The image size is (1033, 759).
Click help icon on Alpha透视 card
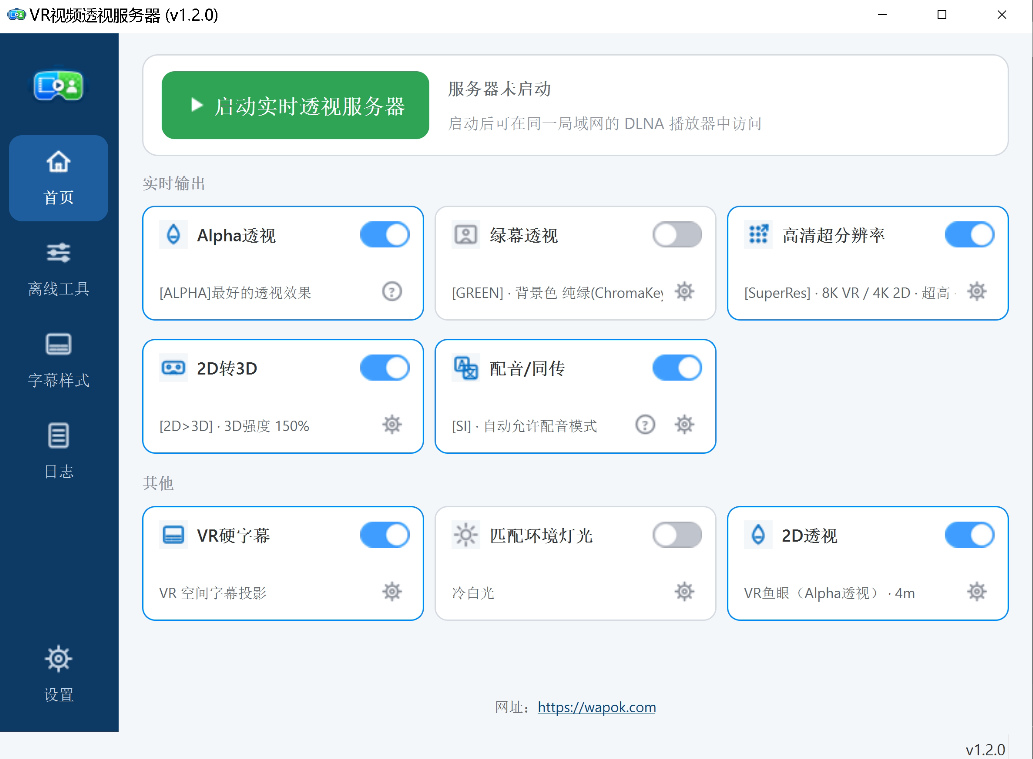(x=392, y=291)
